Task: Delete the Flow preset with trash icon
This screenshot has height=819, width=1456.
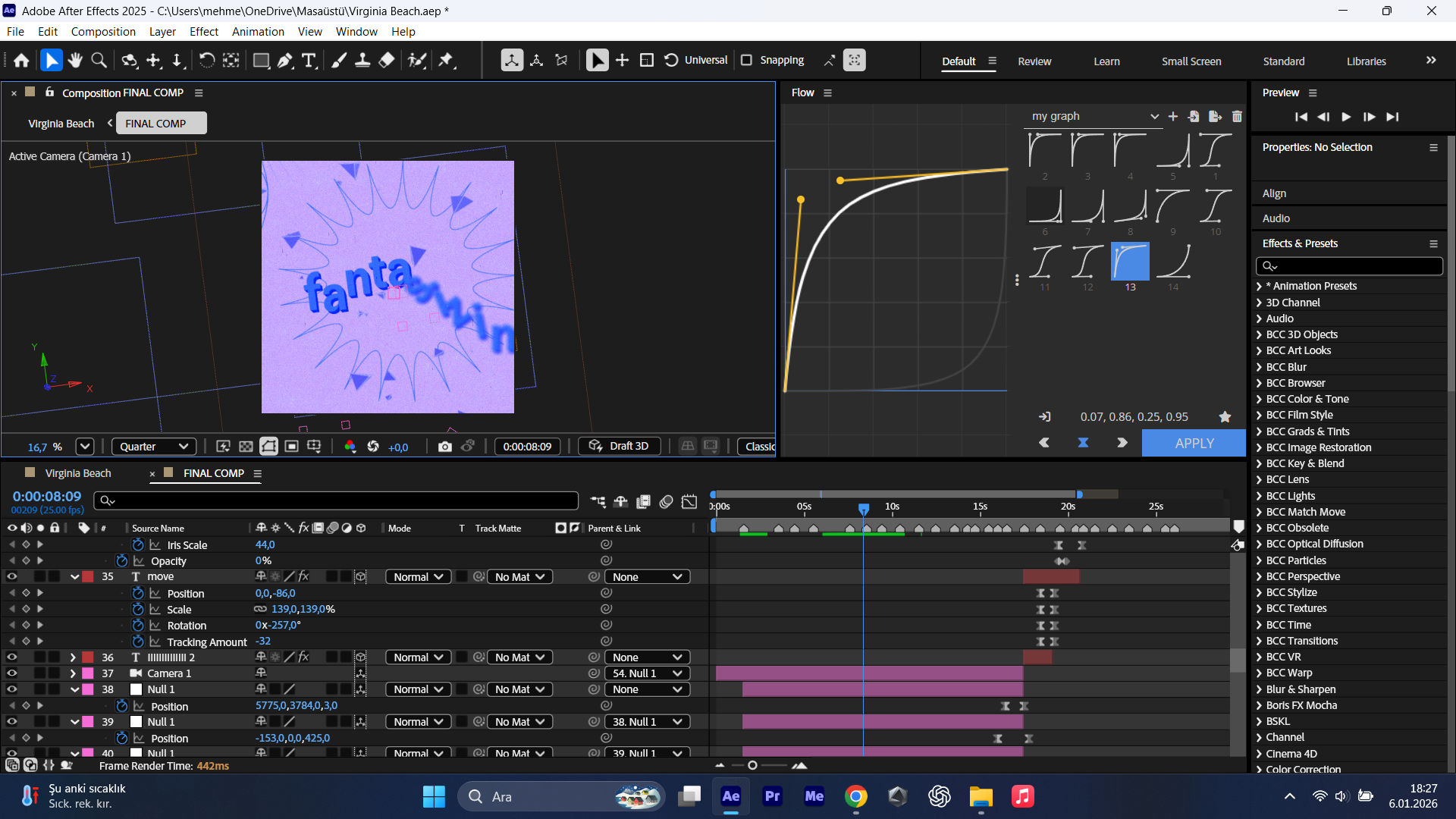Action: click(x=1237, y=116)
